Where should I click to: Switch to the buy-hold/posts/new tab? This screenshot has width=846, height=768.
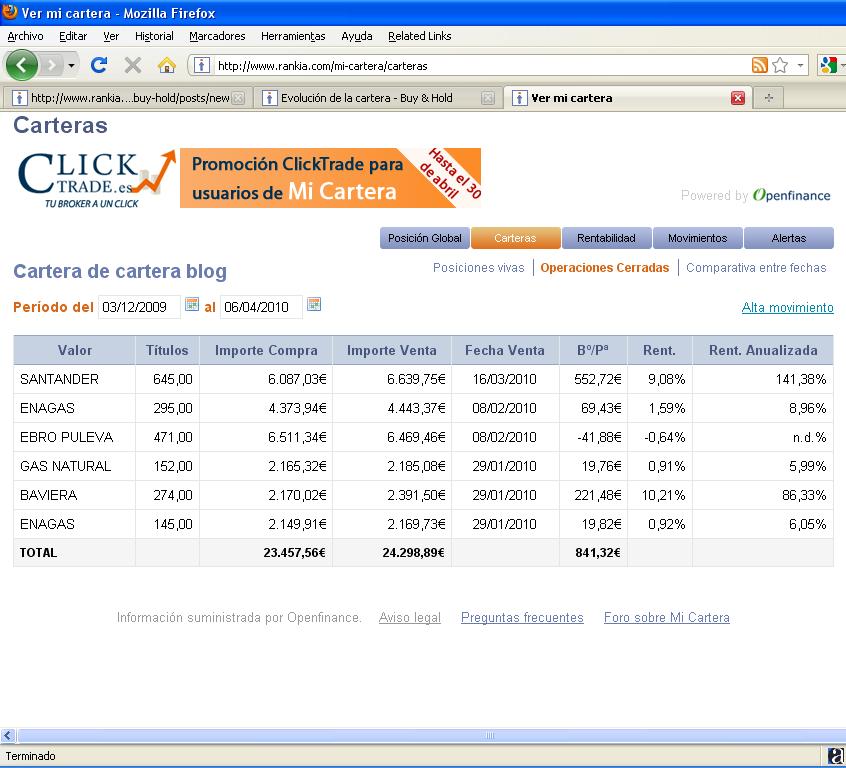(127, 98)
